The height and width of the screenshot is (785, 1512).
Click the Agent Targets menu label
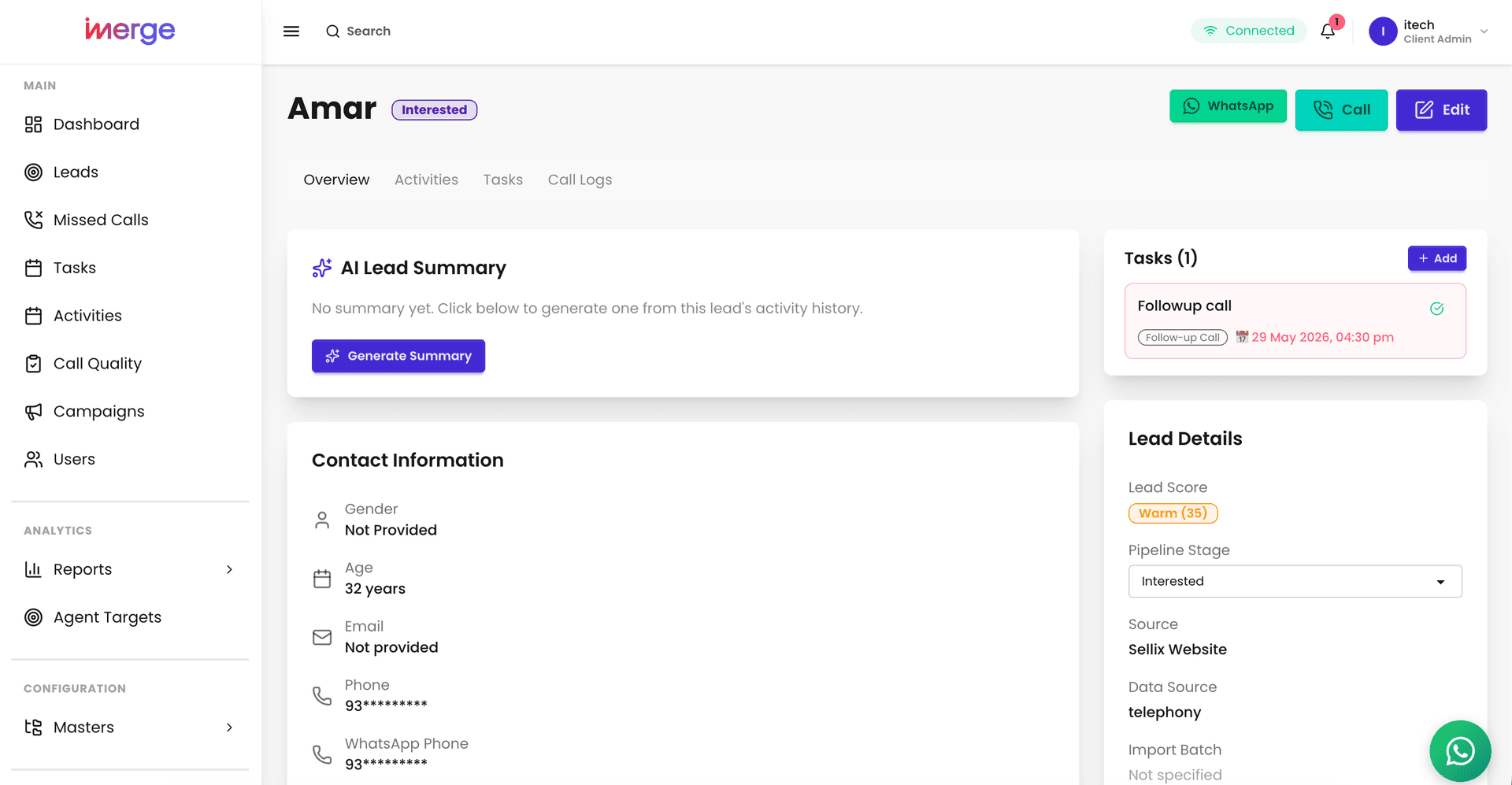coord(107,617)
